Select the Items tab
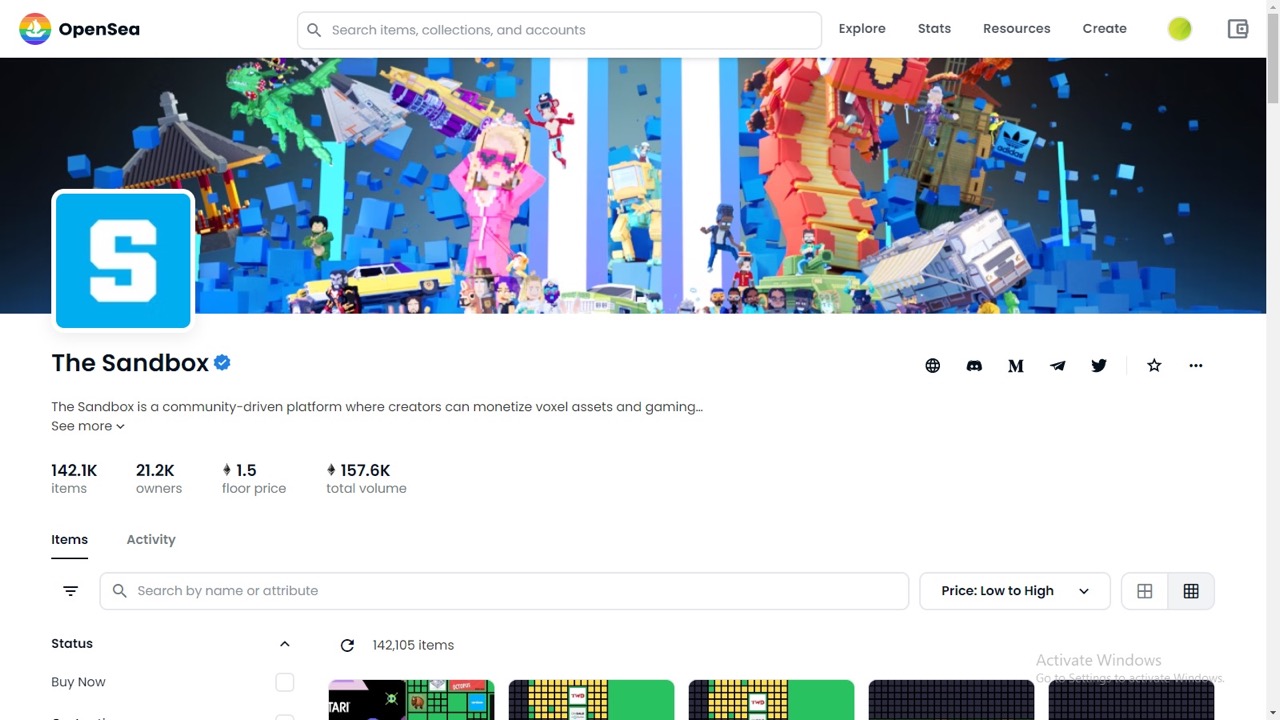This screenshot has width=1280, height=720. click(70, 540)
